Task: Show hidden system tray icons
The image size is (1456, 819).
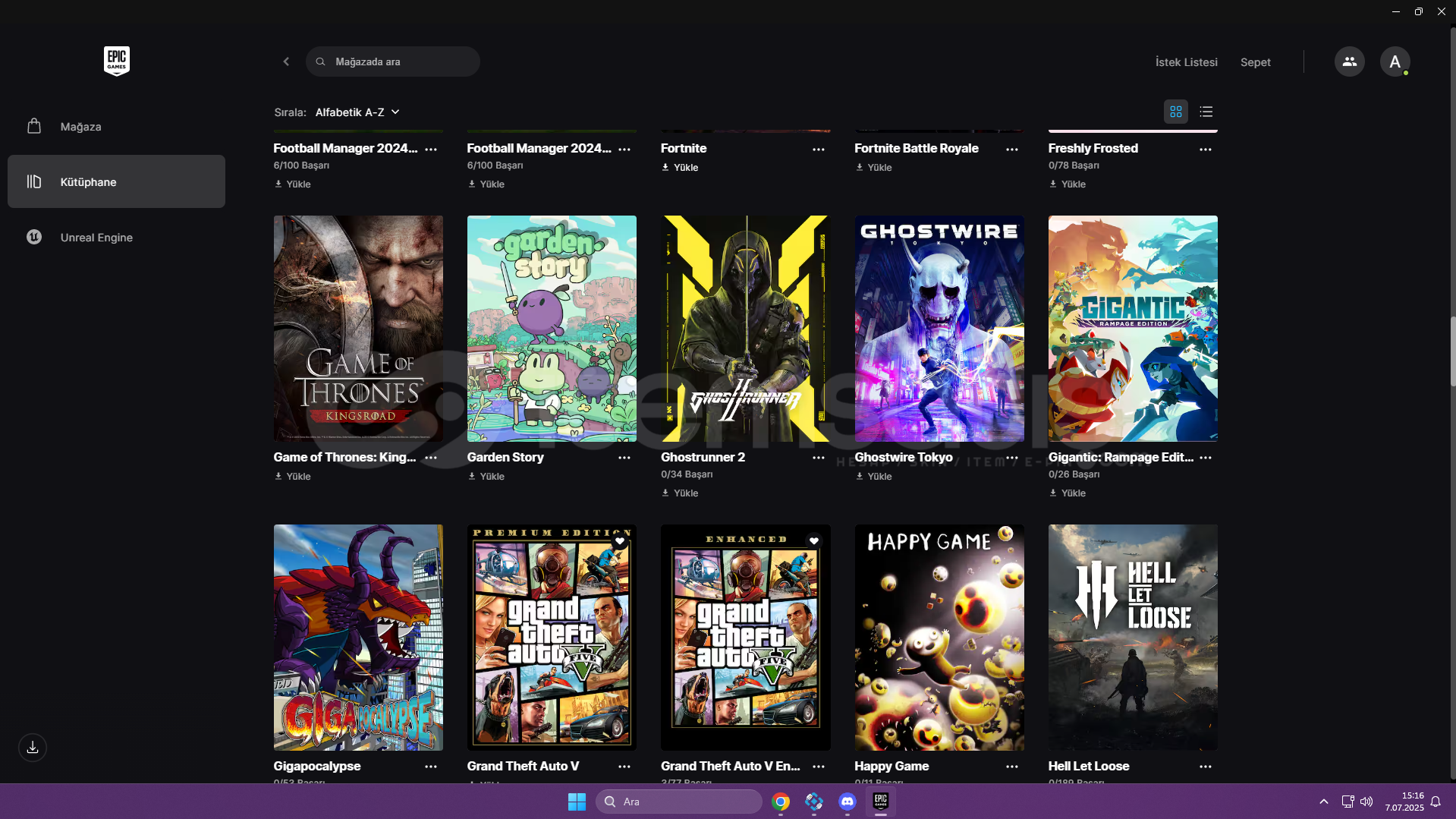Action: 1324,802
